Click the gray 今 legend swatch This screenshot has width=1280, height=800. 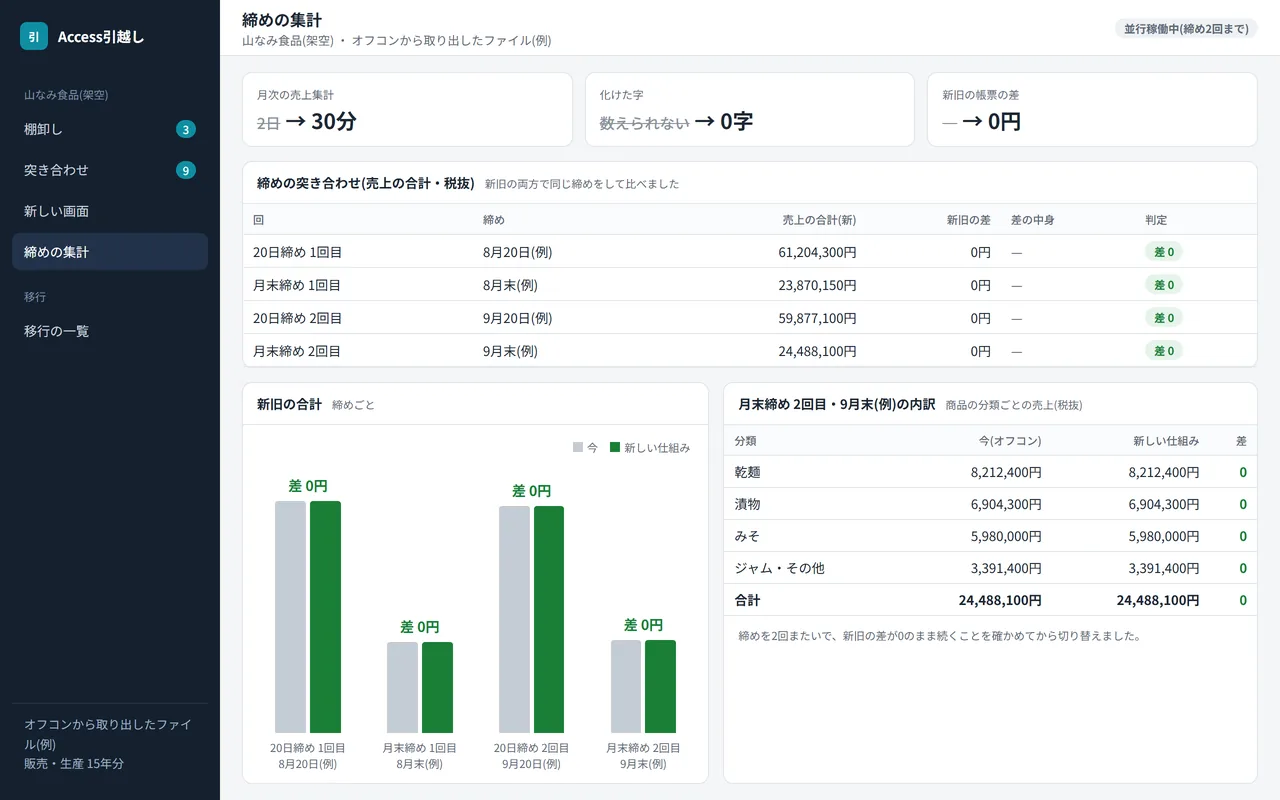pyautogui.click(x=577, y=448)
